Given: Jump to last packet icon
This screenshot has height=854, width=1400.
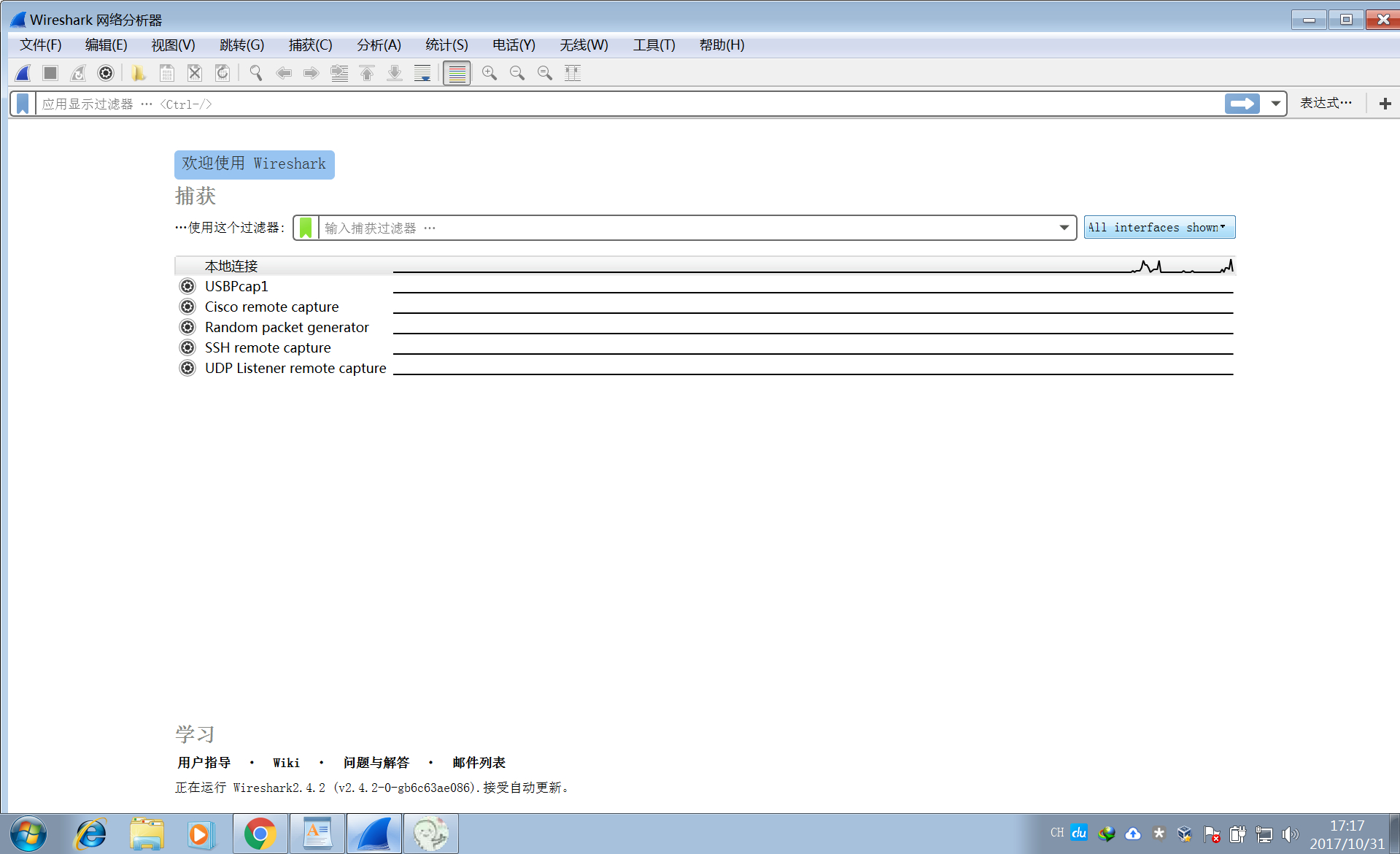Looking at the screenshot, I should (395, 73).
